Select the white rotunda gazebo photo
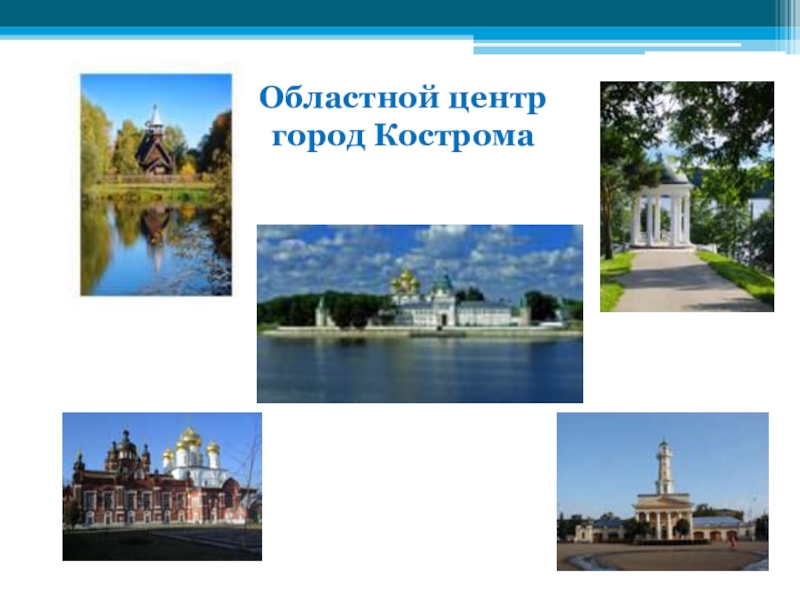The image size is (800, 600). point(687,196)
